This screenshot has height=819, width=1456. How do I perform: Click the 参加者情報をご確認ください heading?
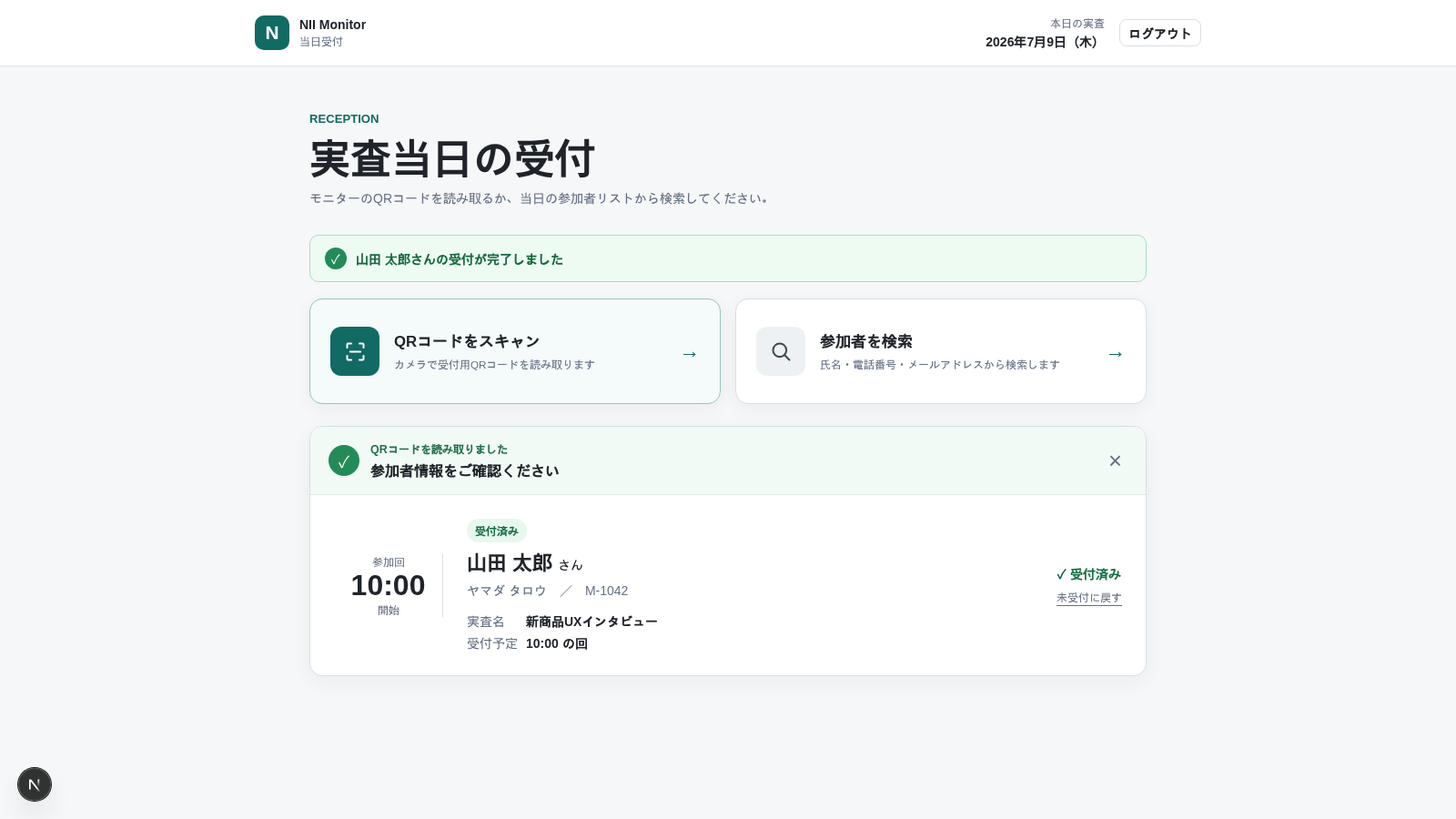(465, 470)
